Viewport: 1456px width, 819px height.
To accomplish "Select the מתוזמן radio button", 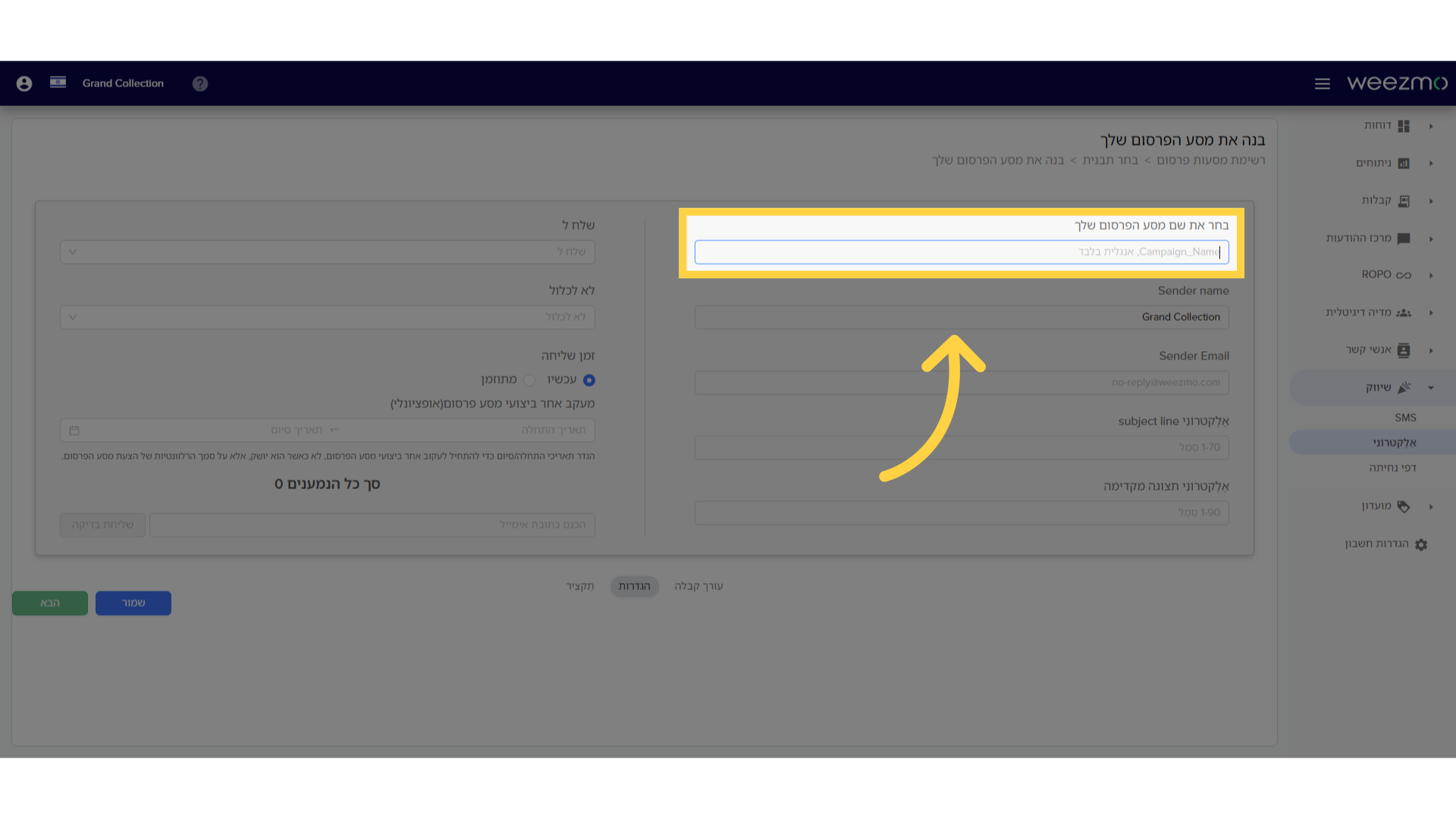I will coord(529,380).
